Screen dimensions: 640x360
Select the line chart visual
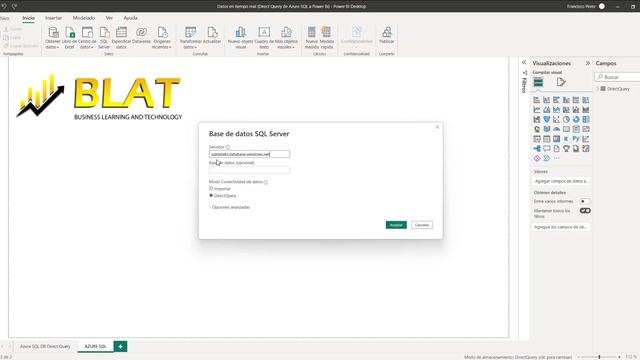click(537, 110)
